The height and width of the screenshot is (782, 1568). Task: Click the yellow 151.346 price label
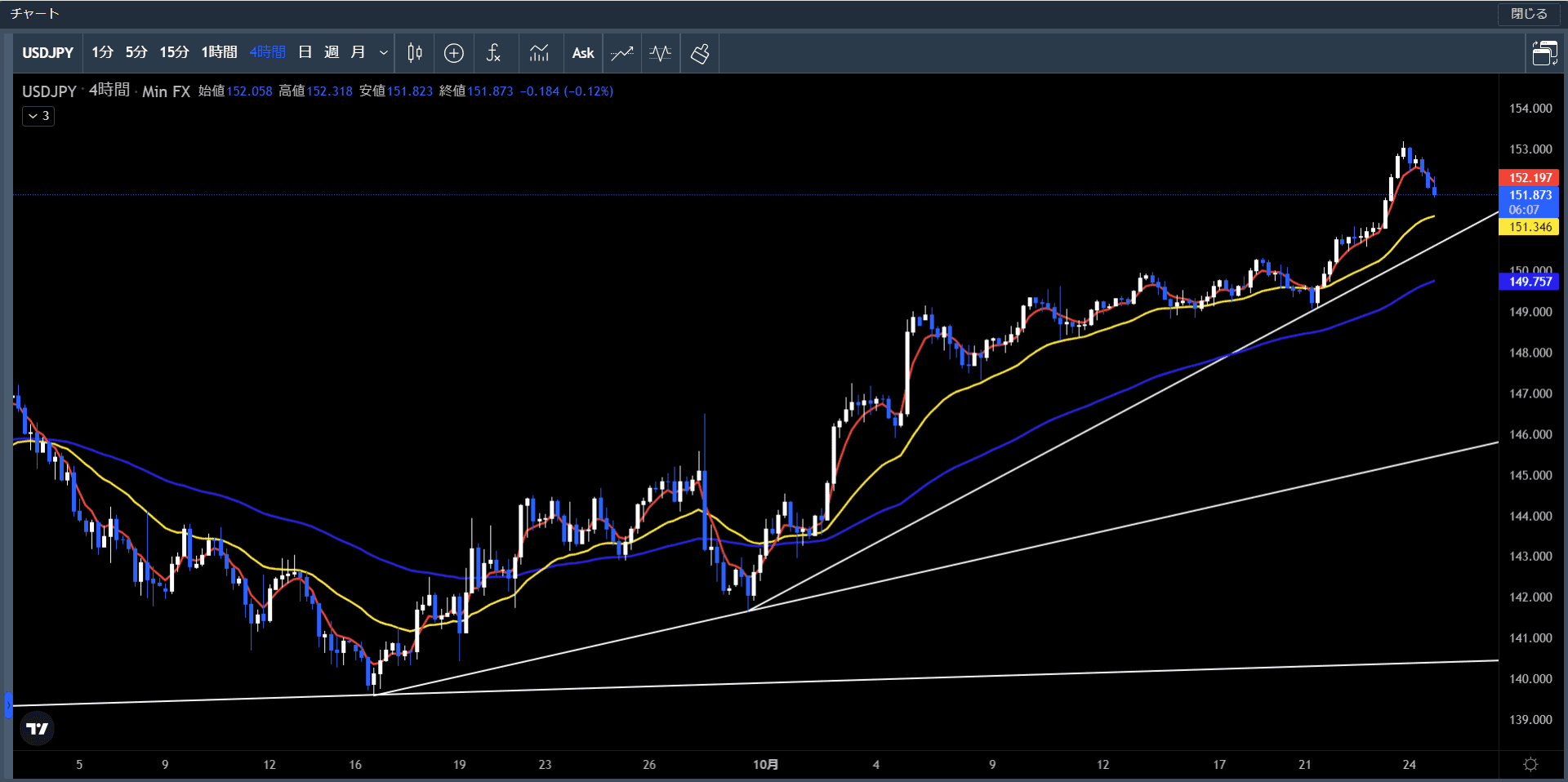1529,227
